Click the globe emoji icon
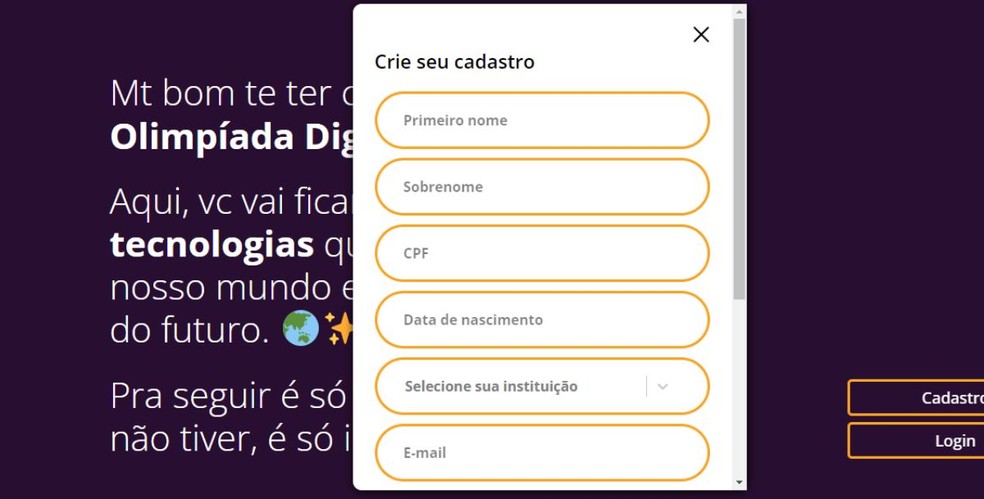Viewport: 984px width, 499px height. pos(300,329)
